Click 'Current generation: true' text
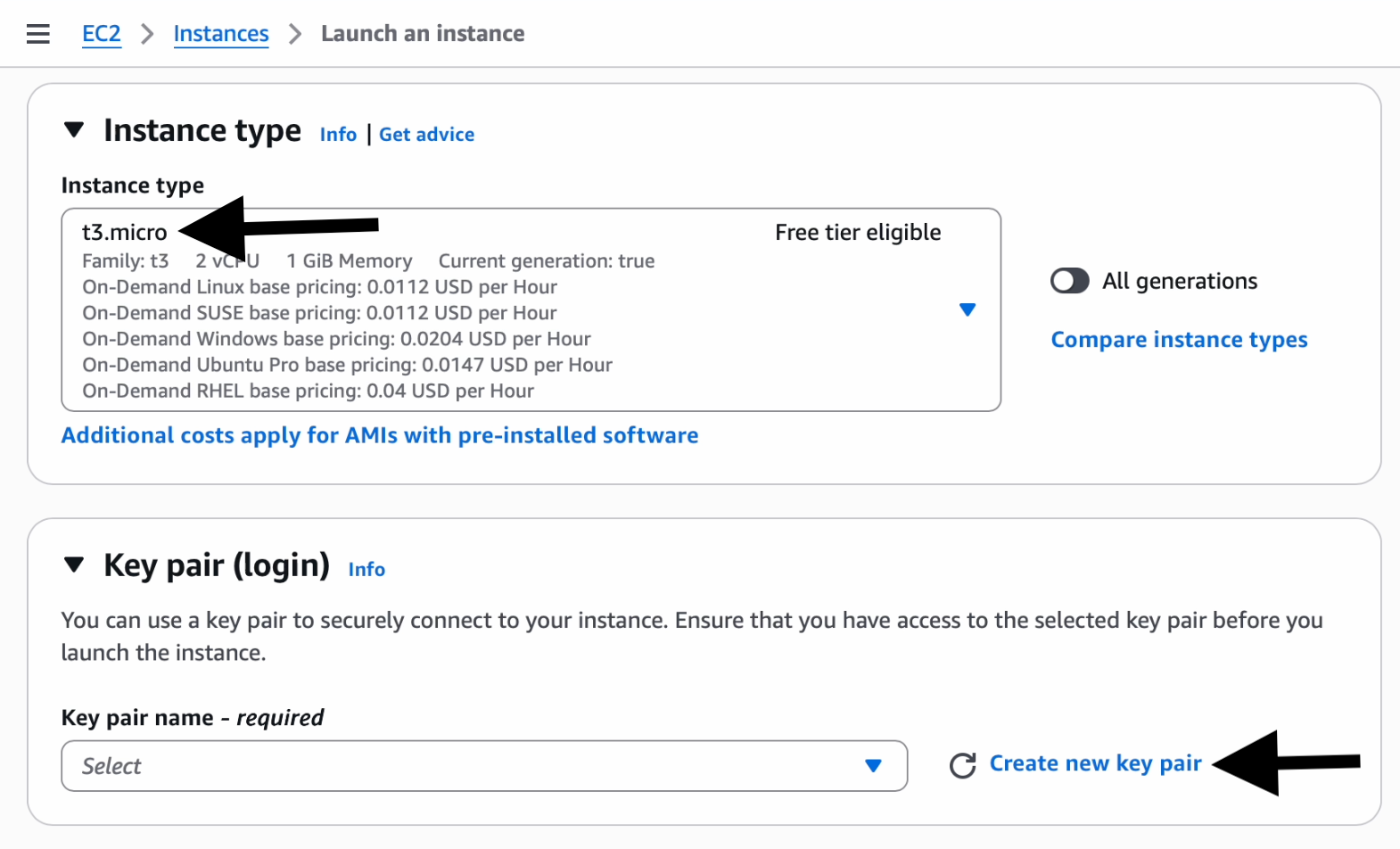The width and height of the screenshot is (1400, 849). tap(547, 261)
